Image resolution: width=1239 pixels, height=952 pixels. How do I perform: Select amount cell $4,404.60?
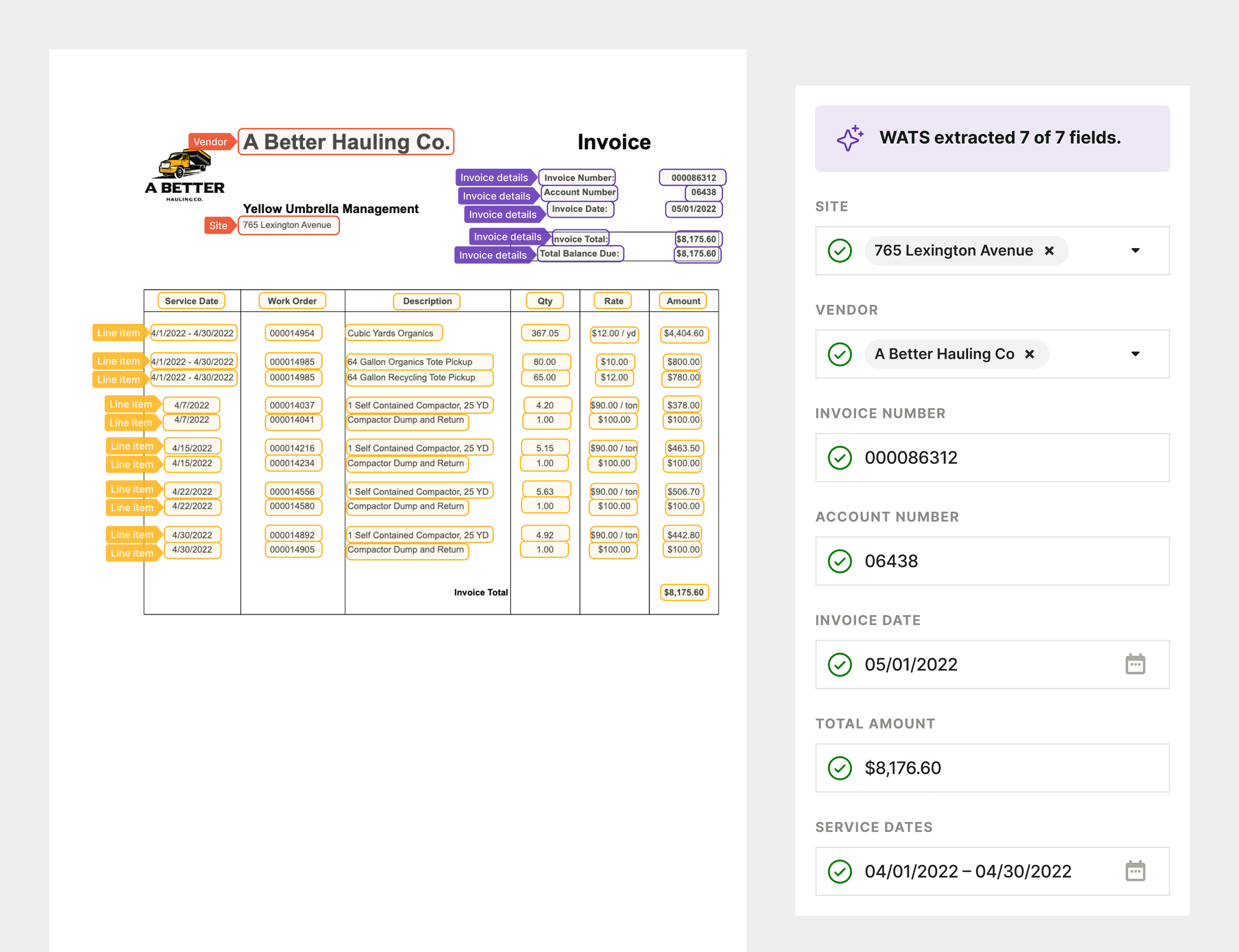[684, 334]
